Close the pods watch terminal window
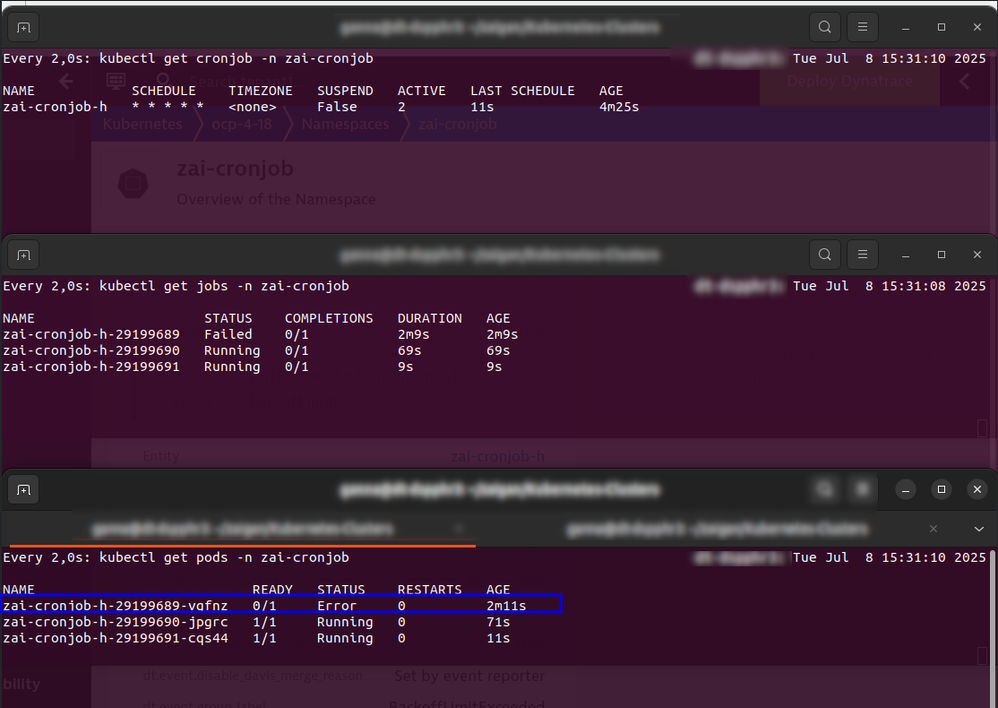 [x=977, y=490]
